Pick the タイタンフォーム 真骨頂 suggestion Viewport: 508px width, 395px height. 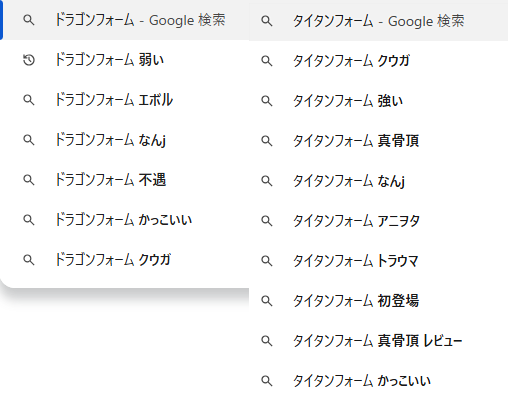pos(378,141)
